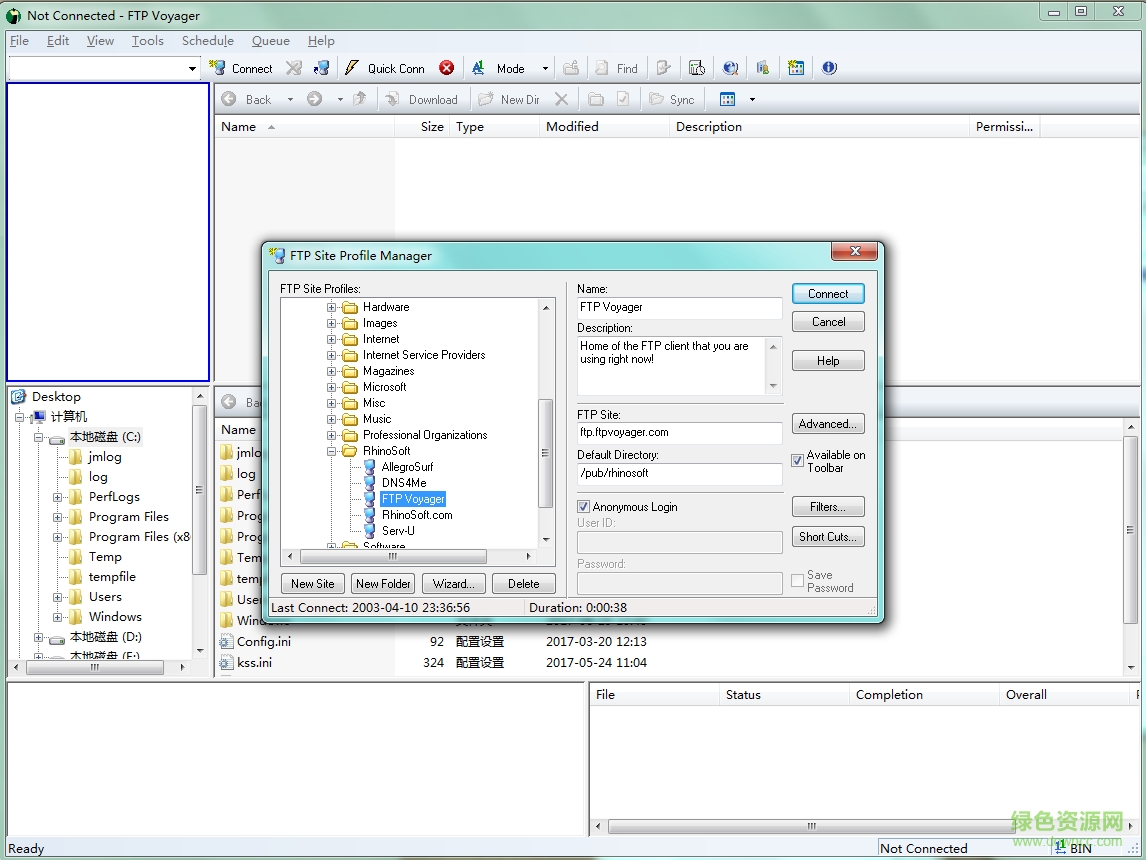Click the blue info icon in toolbar
Image resolution: width=1146 pixels, height=860 pixels.
click(x=829, y=68)
